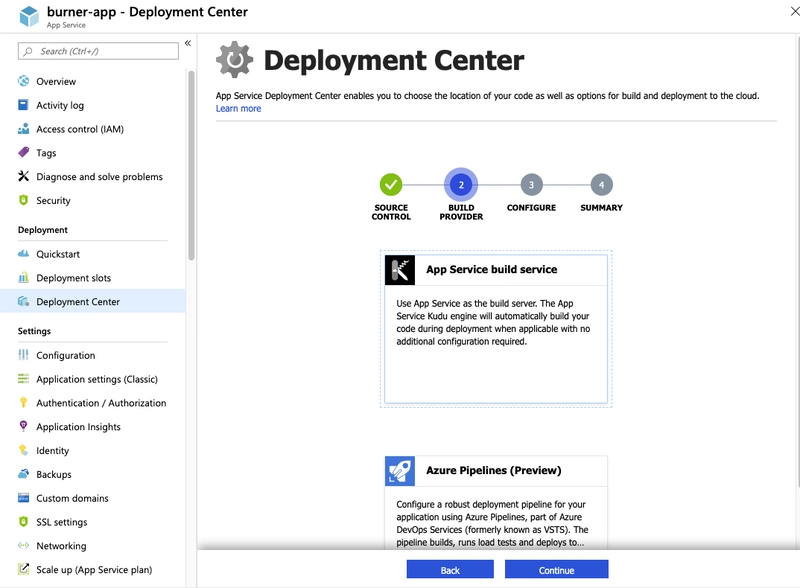This screenshot has height=588, width=800.
Task: Click the Scale up icon
Action: tap(23, 569)
